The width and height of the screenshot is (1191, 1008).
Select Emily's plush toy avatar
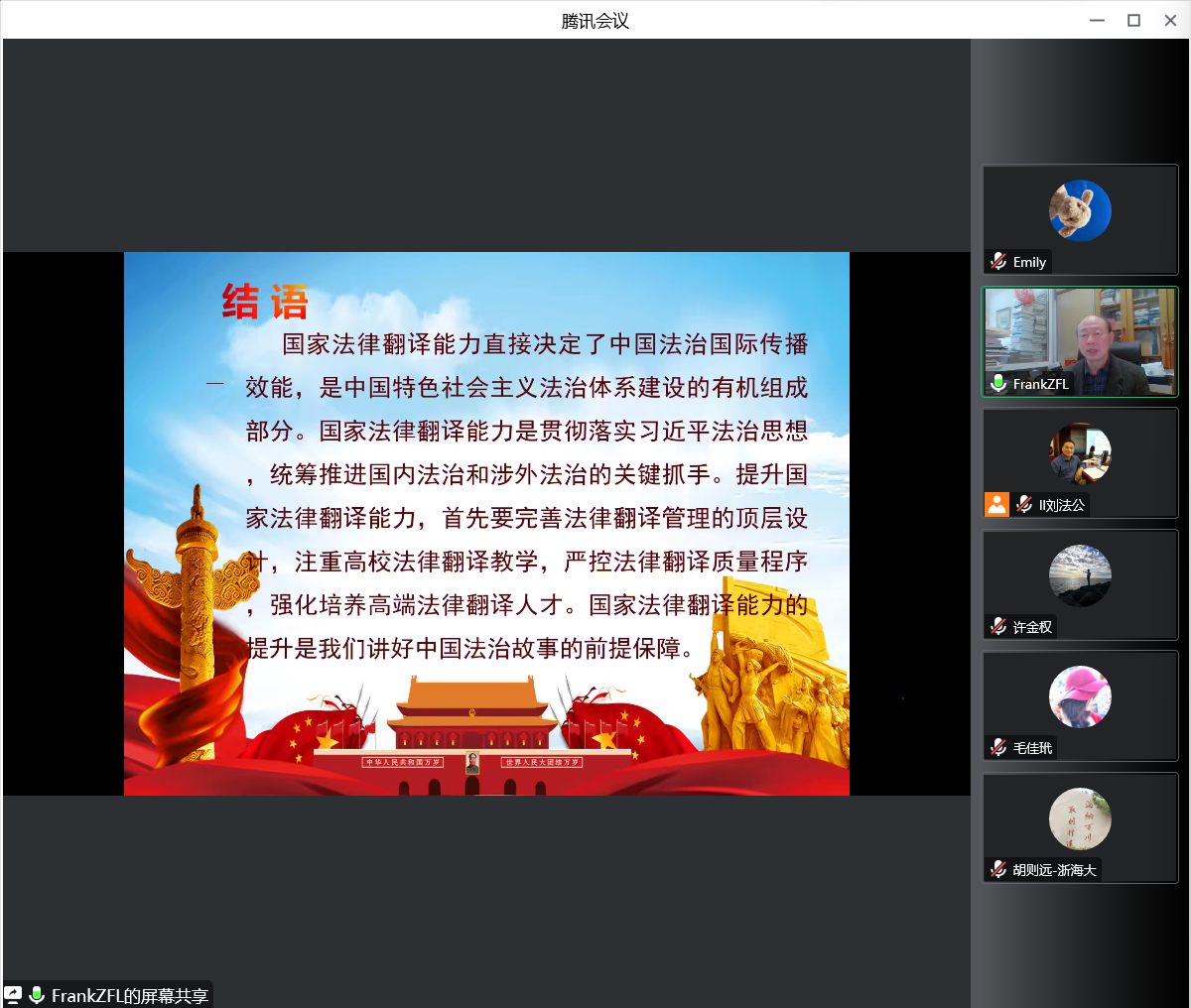click(x=1080, y=210)
